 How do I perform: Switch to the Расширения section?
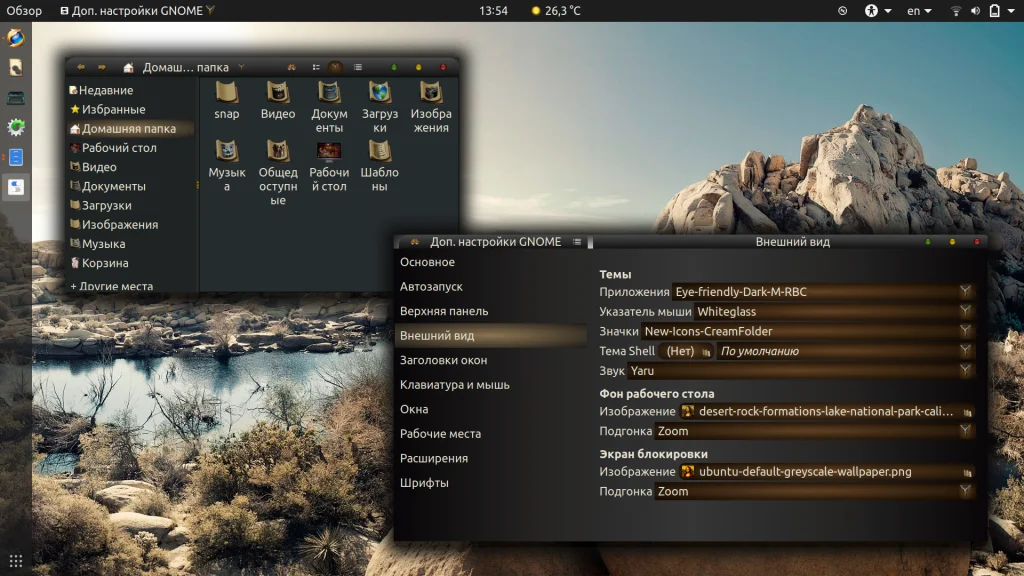pos(434,458)
